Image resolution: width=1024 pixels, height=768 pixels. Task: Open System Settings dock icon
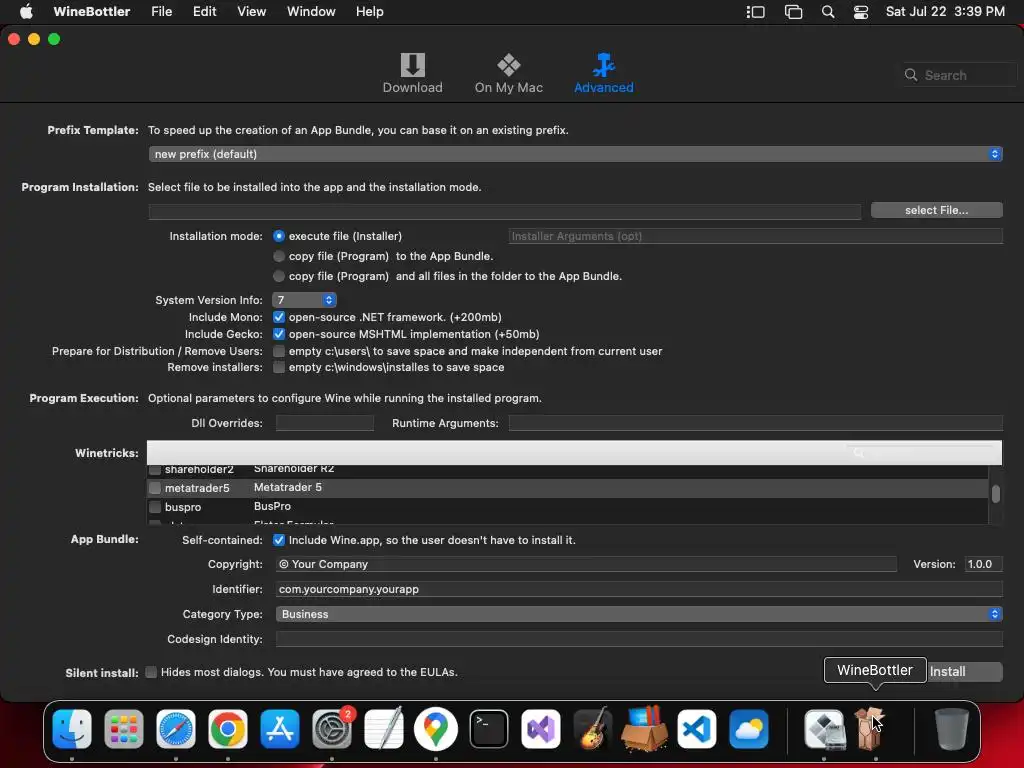332,728
